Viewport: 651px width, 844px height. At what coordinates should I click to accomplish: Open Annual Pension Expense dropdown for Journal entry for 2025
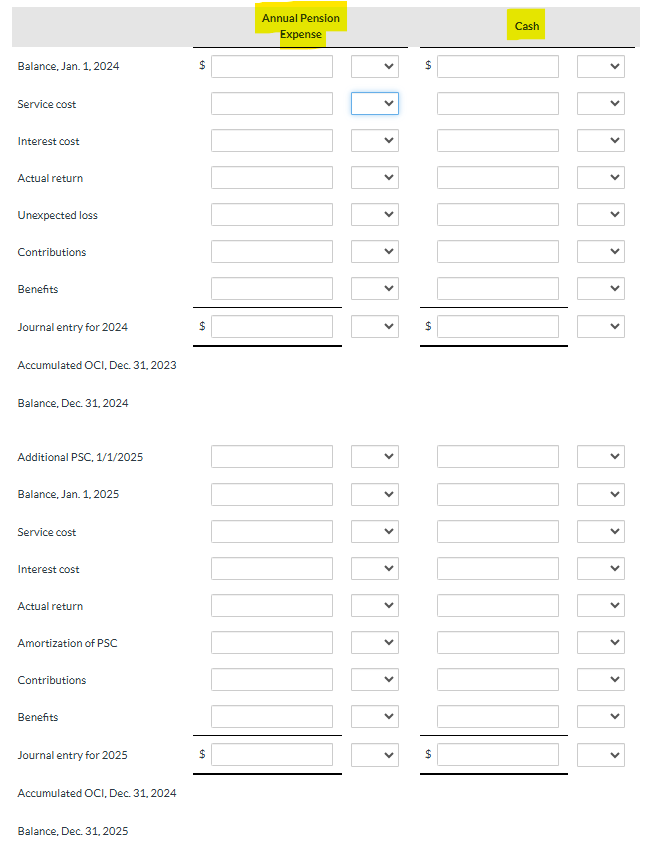(x=375, y=755)
